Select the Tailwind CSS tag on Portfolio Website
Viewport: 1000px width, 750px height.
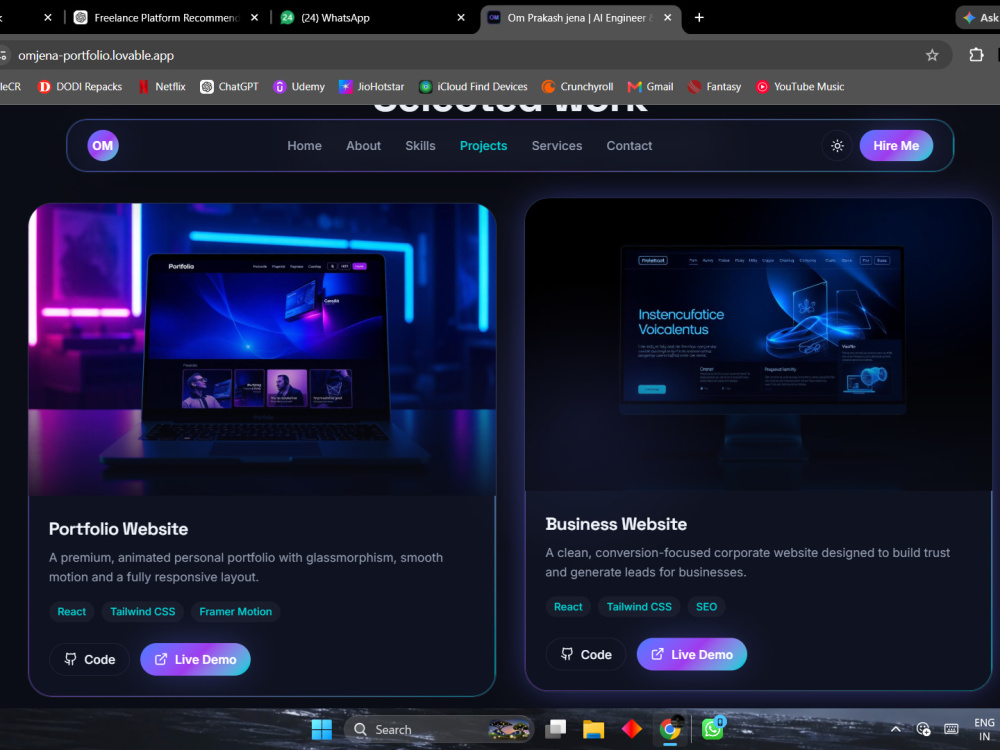pyautogui.click(x=143, y=612)
